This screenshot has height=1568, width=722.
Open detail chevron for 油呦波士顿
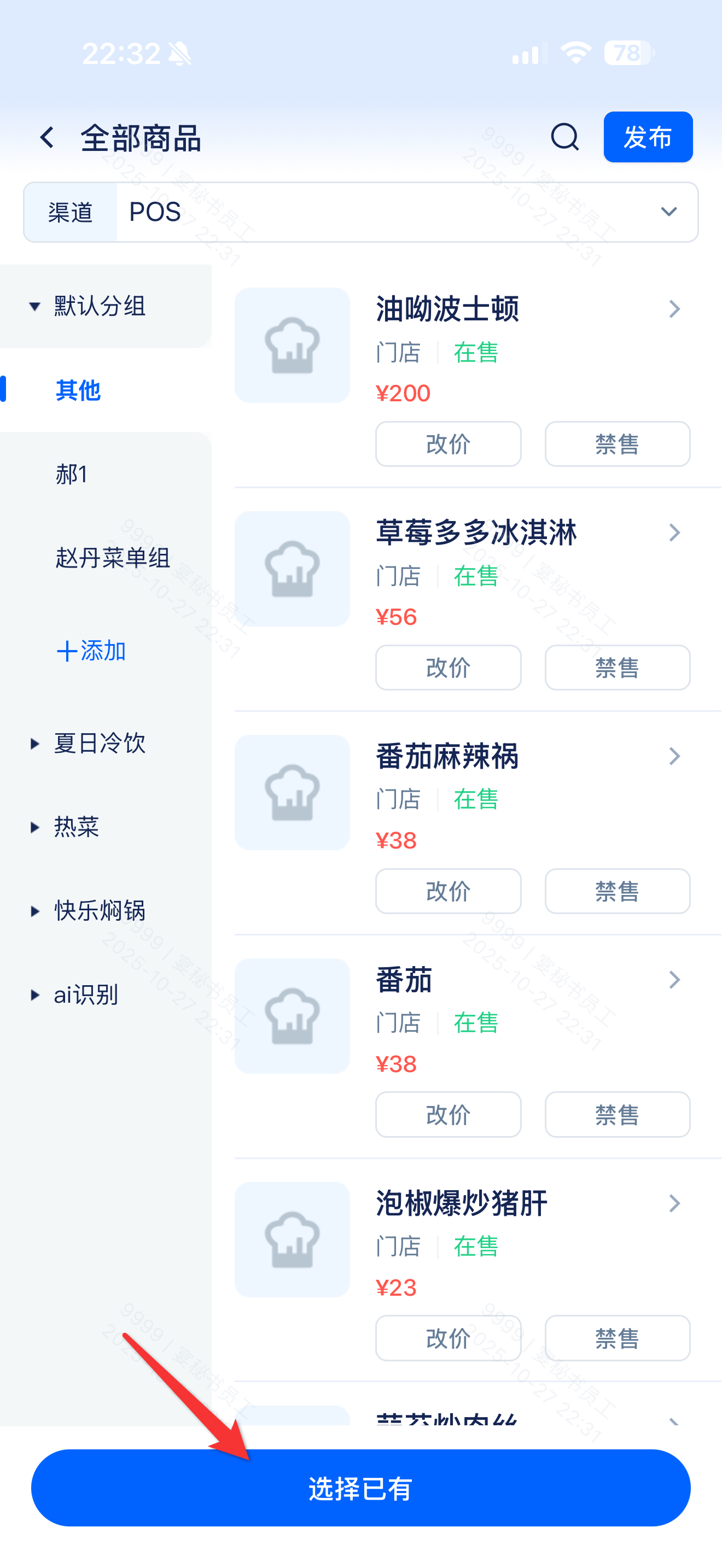[x=674, y=309]
